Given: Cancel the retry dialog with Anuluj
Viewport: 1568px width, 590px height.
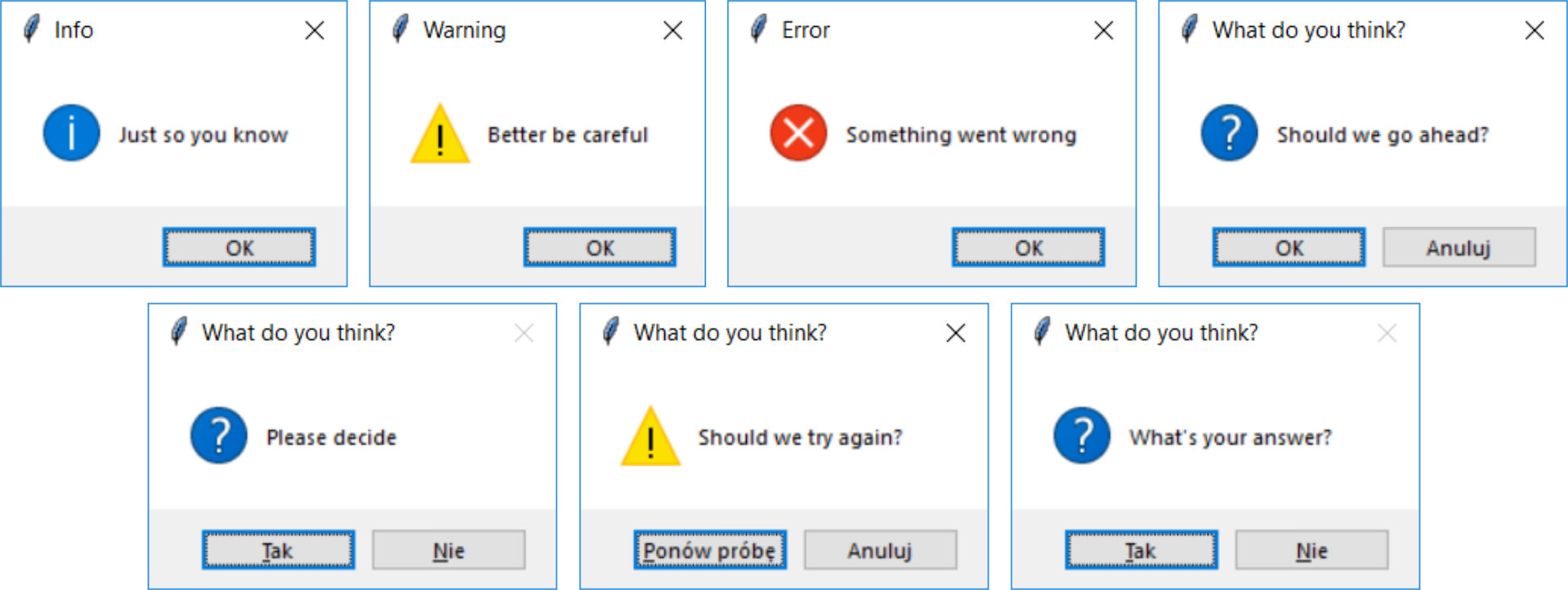Looking at the screenshot, I should [x=881, y=549].
